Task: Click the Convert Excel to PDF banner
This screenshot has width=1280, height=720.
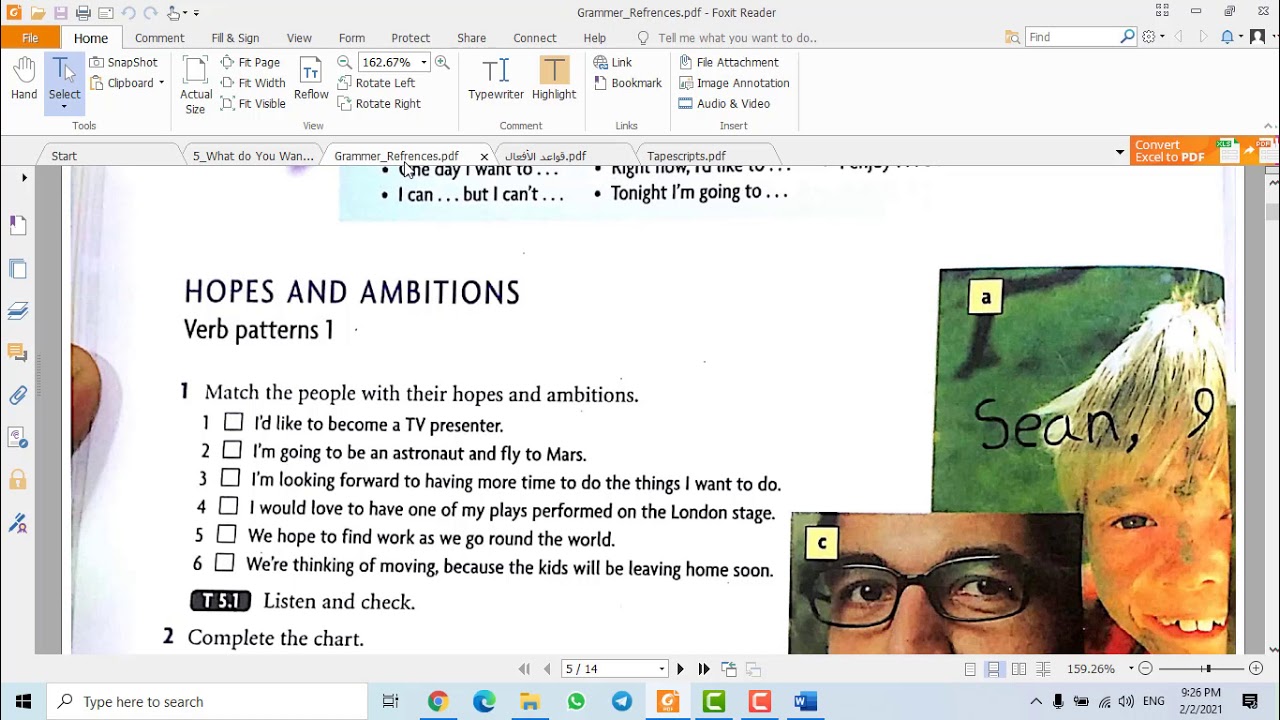Action: pos(1204,151)
